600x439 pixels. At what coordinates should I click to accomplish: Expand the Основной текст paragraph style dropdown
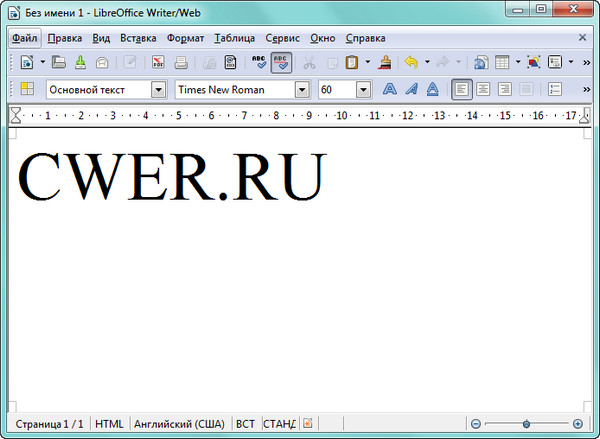(158, 90)
